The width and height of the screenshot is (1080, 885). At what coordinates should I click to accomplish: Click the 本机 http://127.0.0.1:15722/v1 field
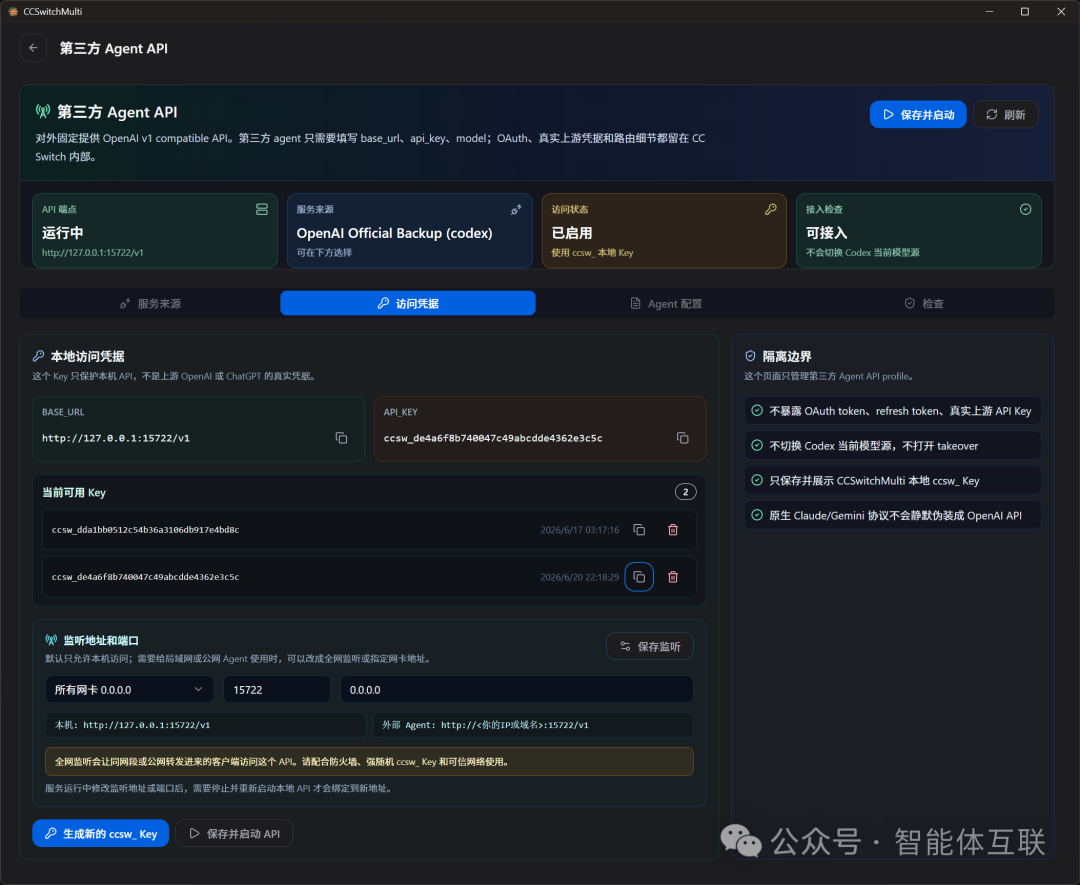(205, 725)
